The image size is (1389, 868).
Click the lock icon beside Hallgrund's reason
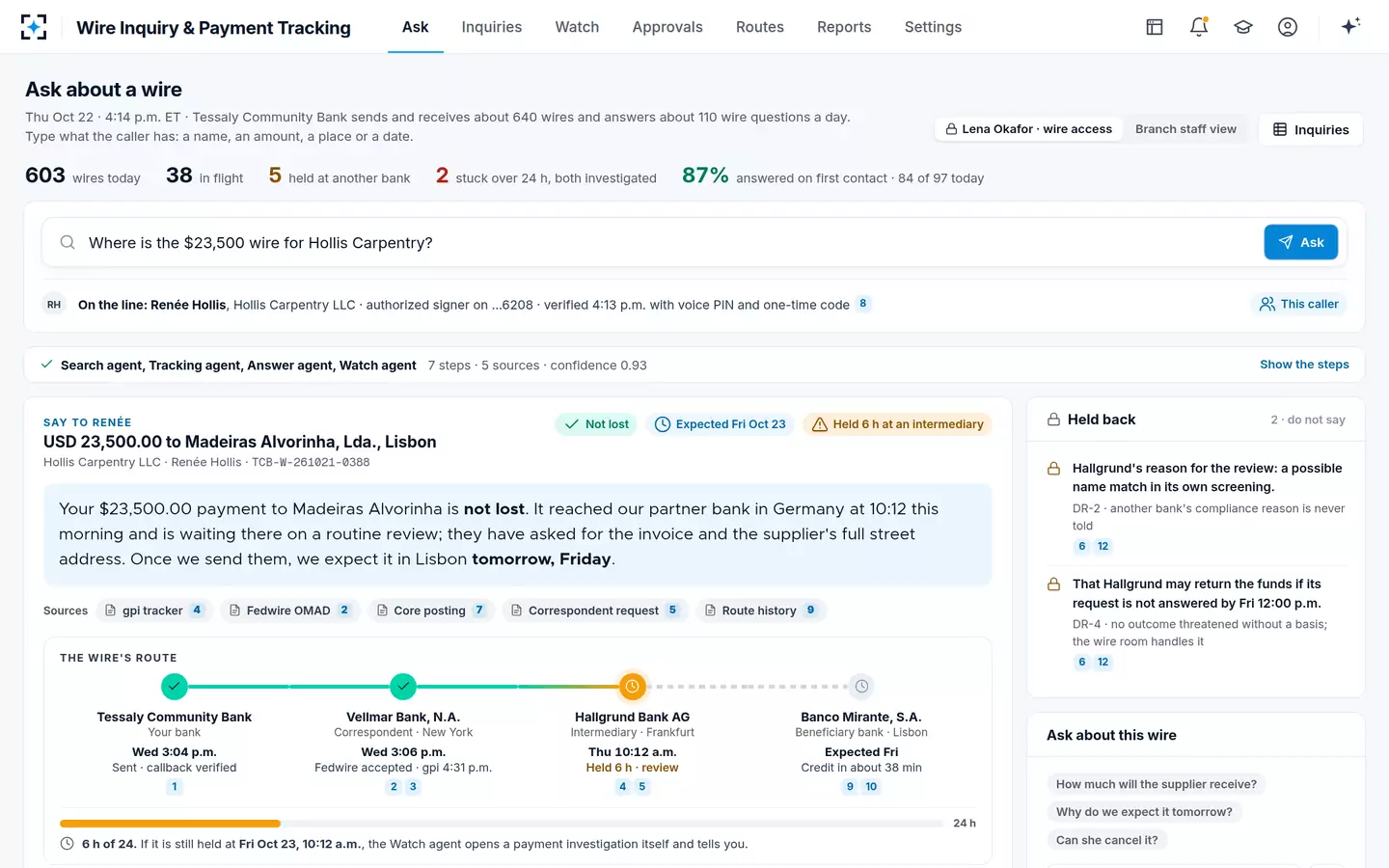pos(1054,469)
